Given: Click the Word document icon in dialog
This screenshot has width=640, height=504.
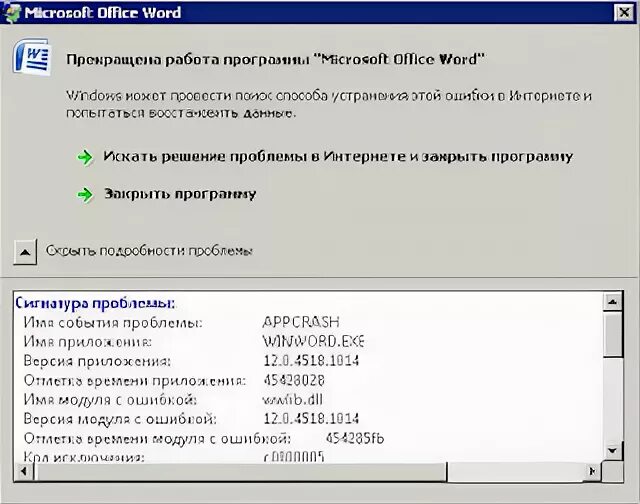Looking at the screenshot, I should (32, 57).
